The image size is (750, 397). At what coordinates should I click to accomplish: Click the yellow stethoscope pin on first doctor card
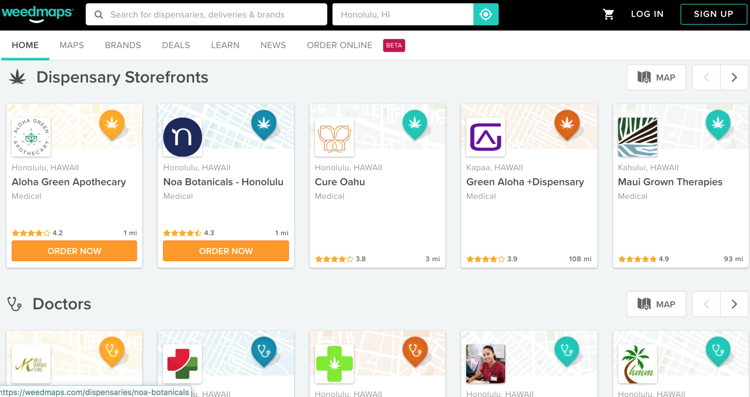(x=112, y=352)
